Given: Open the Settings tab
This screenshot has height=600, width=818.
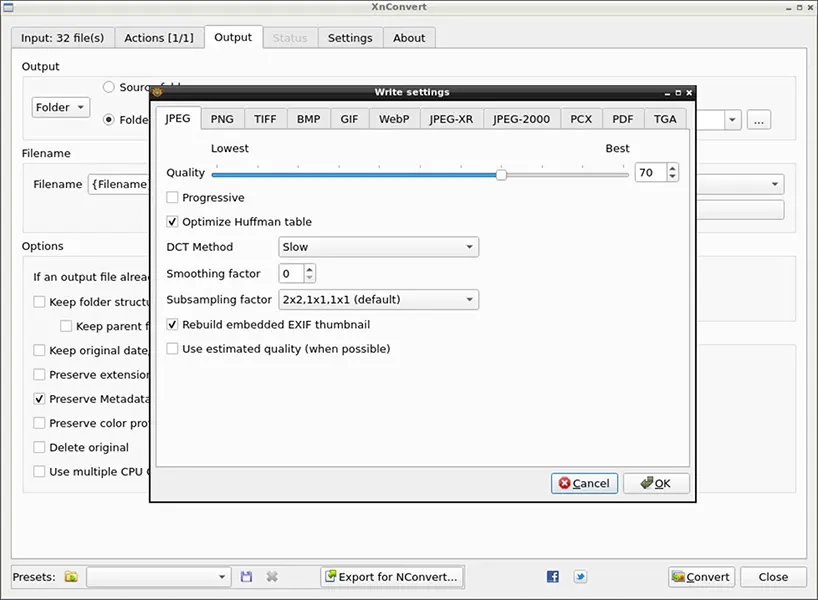Looking at the screenshot, I should coord(350,38).
